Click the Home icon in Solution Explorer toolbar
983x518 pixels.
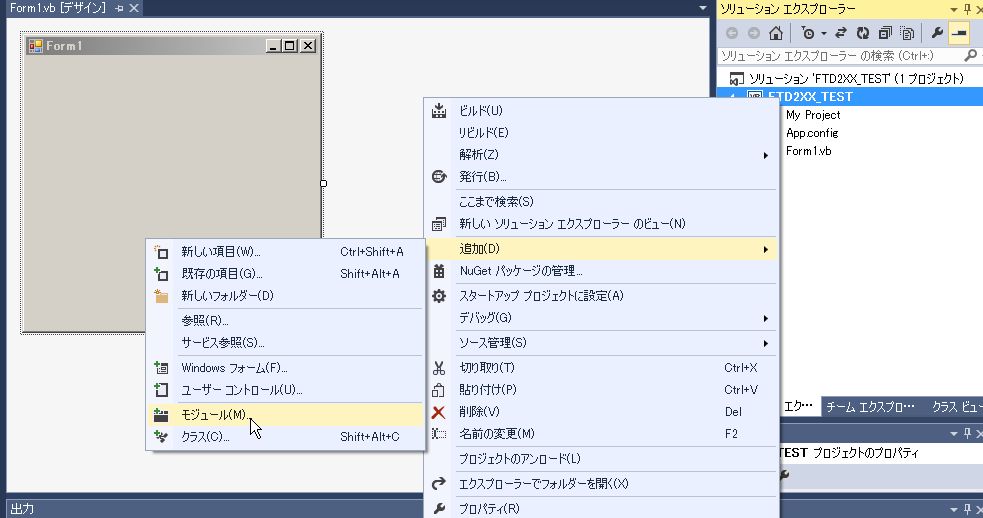775,33
